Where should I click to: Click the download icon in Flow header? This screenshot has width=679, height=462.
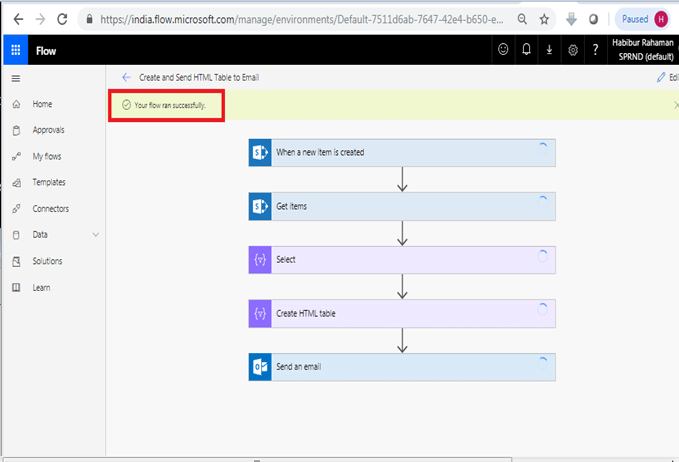549,50
